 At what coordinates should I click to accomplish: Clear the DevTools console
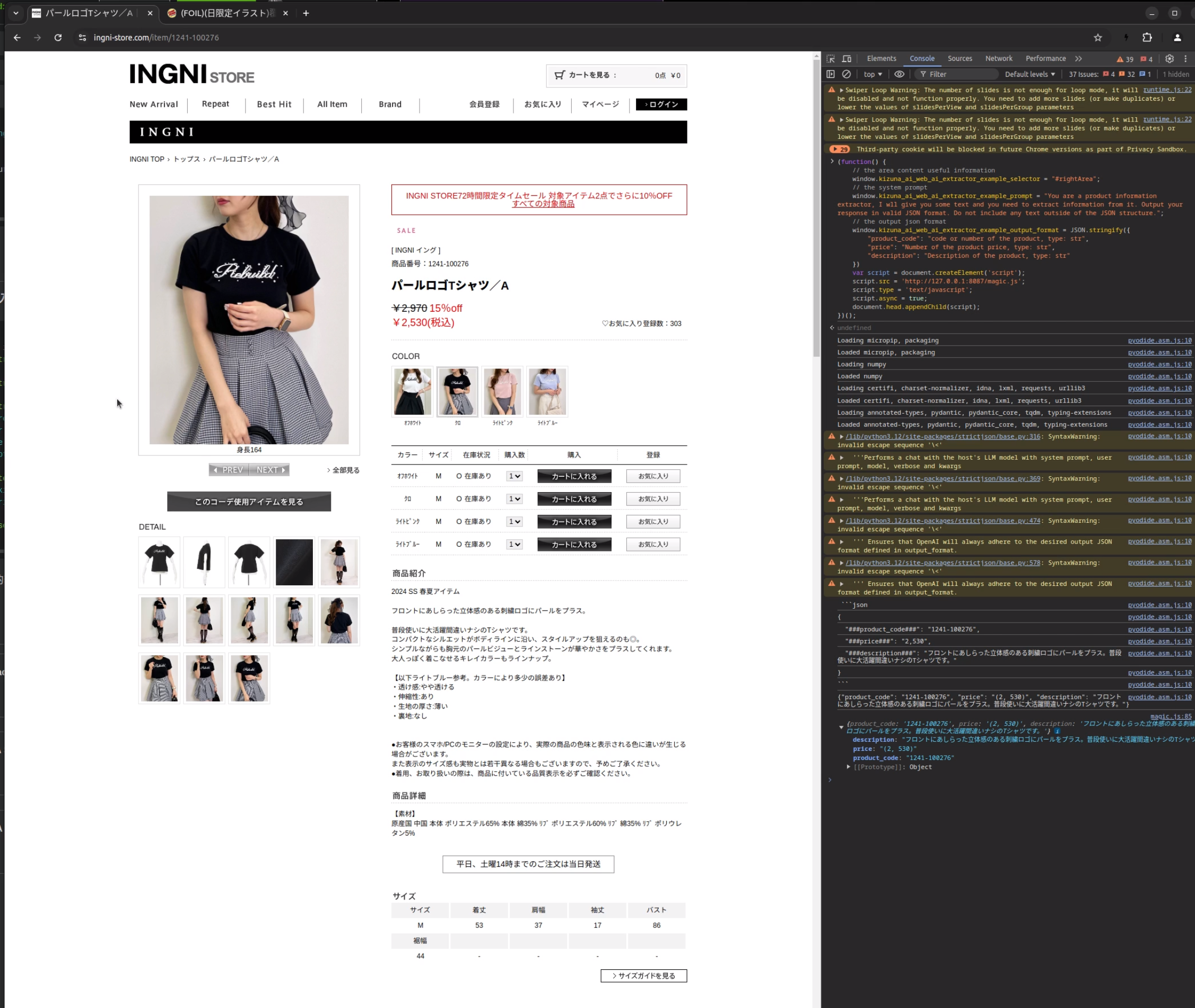(x=847, y=74)
